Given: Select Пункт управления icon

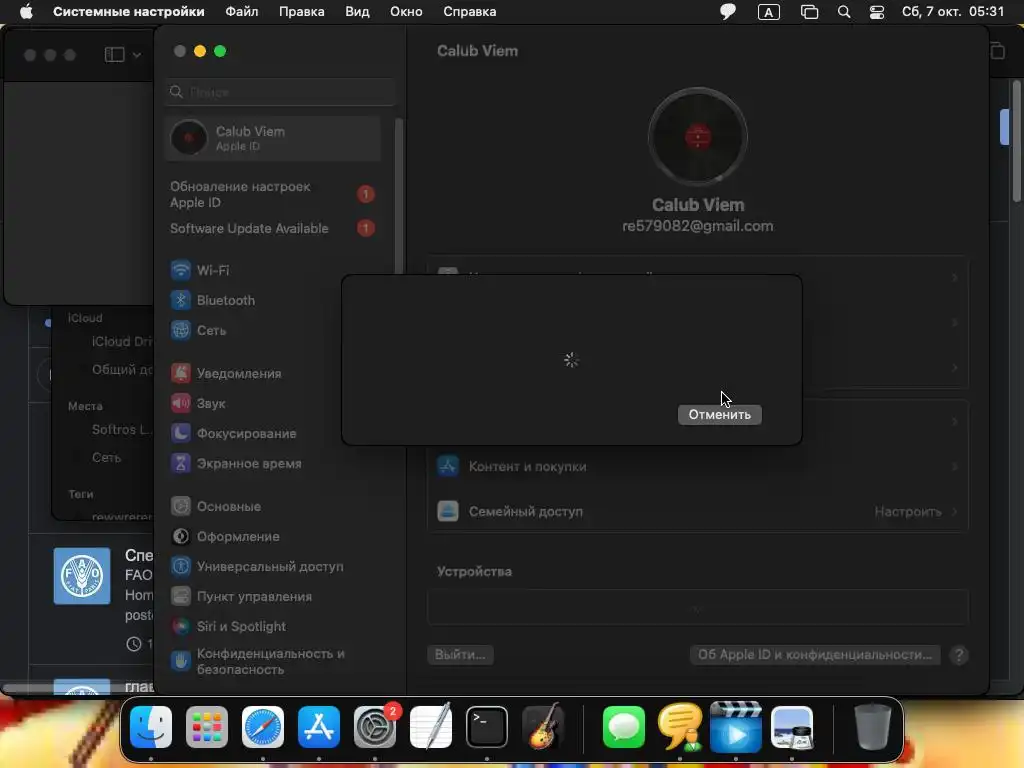Looking at the screenshot, I should coord(181,596).
